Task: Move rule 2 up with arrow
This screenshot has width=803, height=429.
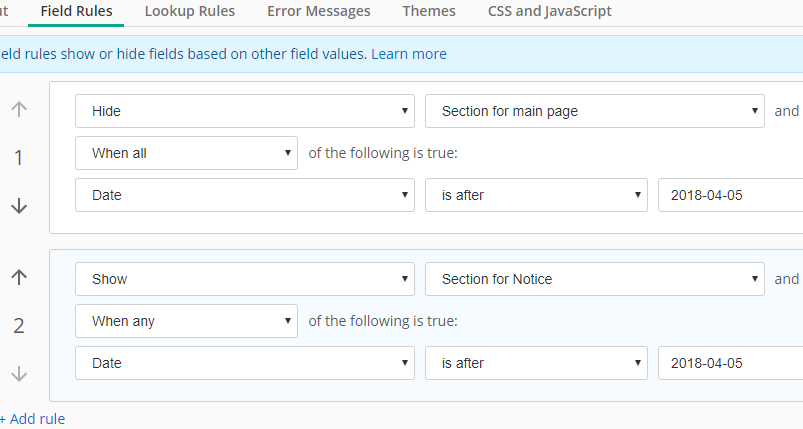Action: click(19, 278)
